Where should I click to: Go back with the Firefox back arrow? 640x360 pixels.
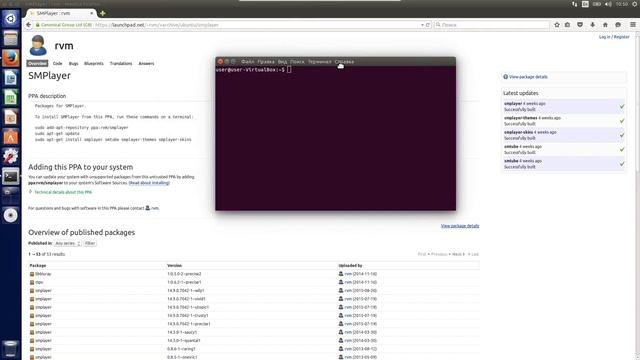point(29,25)
